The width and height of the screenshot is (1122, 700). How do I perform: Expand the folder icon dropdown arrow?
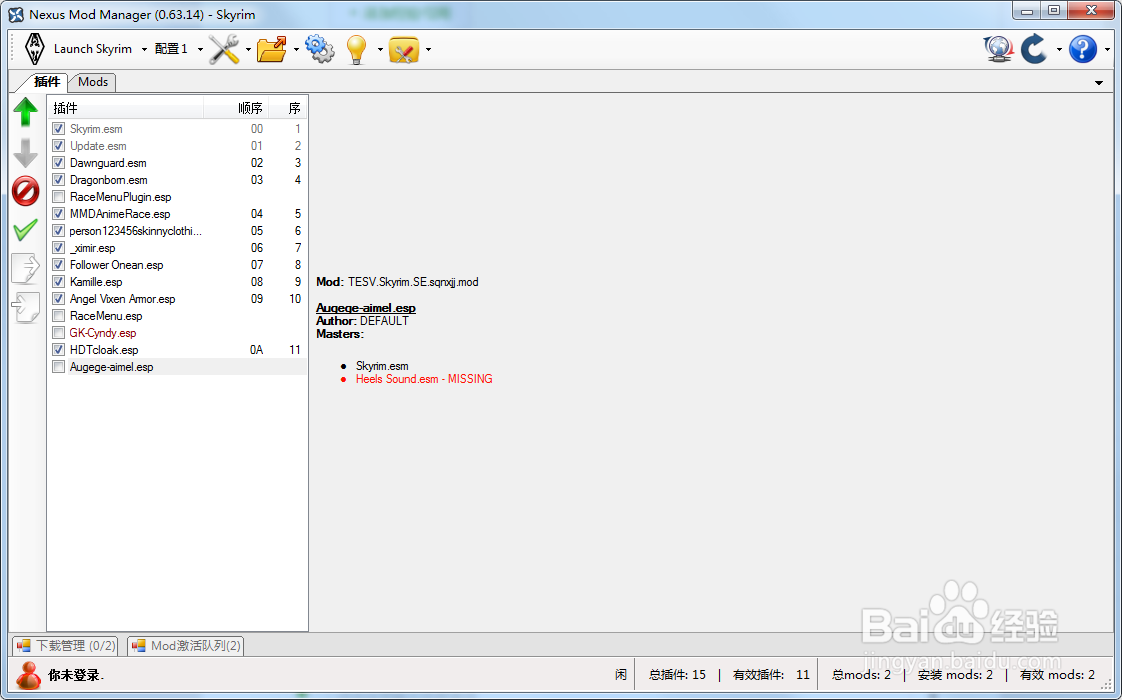pos(296,49)
